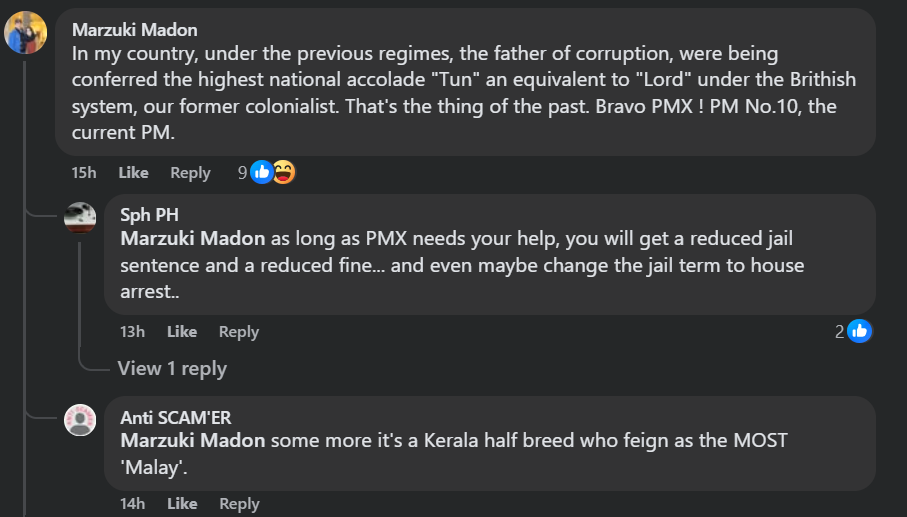The height and width of the screenshot is (517, 907).
Task: Click Marzuki Madon mention in Sph PH's reply
Action: point(192,239)
